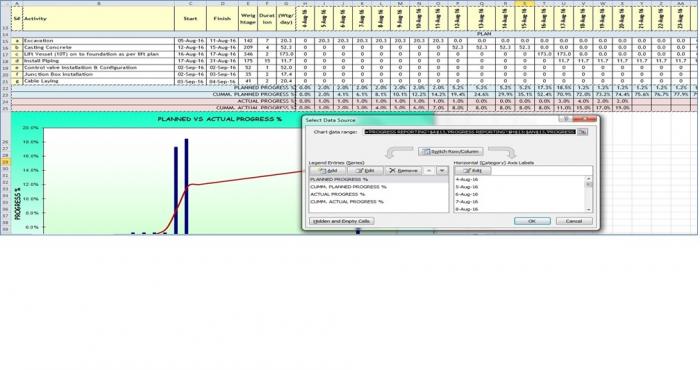Select the Finish header cell
Viewport: 700px width, 370px height.
[x=222, y=19]
